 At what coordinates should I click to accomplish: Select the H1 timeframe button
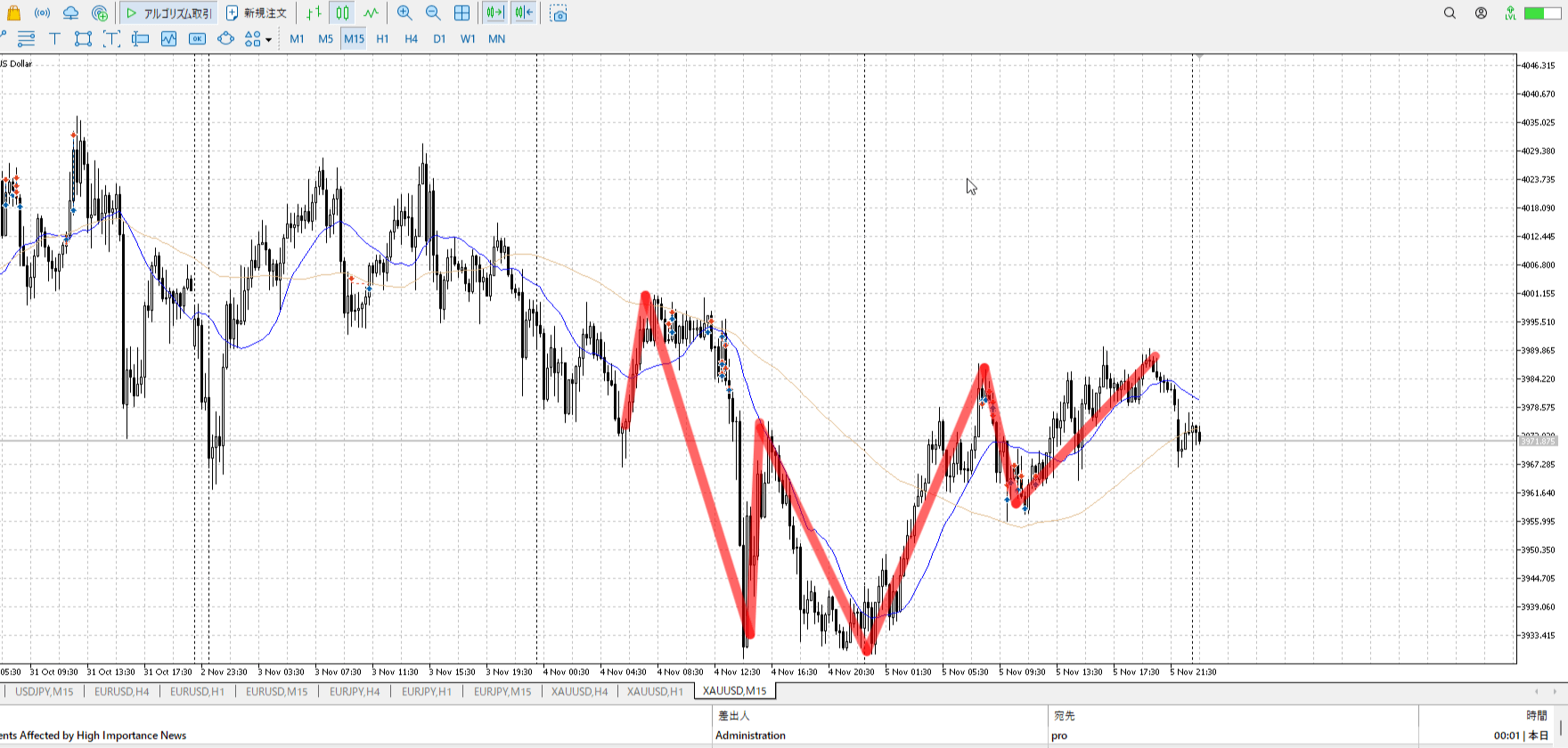pyautogui.click(x=382, y=38)
